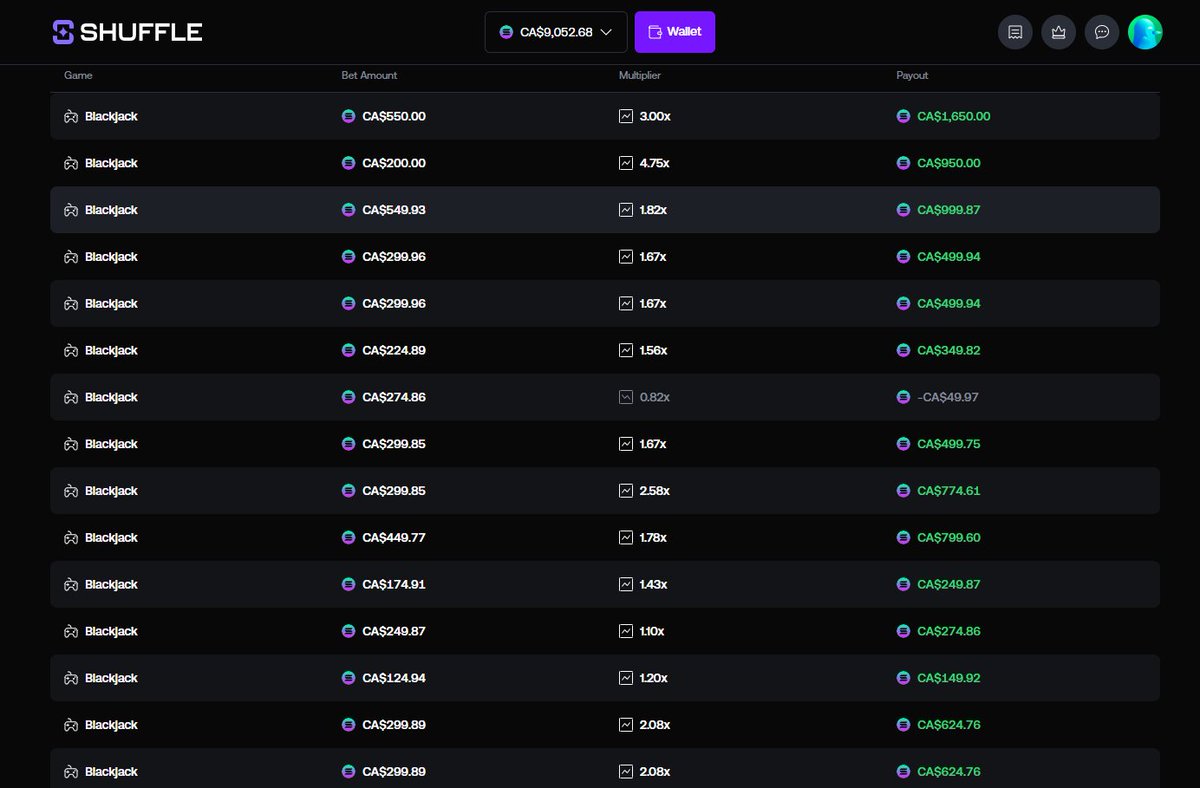Select the CA$499.75 payout value
The image size is (1200, 788).
pyautogui.click(x=949, y=444)
